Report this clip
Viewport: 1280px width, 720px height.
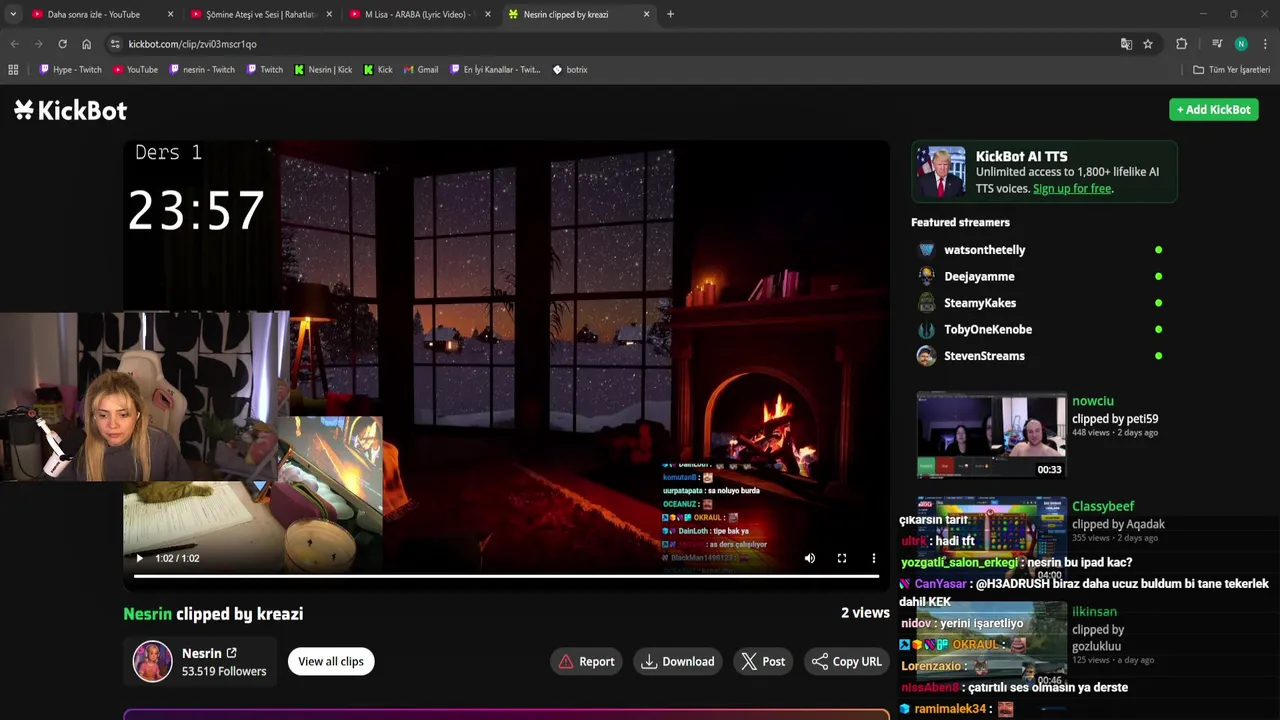[x=586, y=661]
